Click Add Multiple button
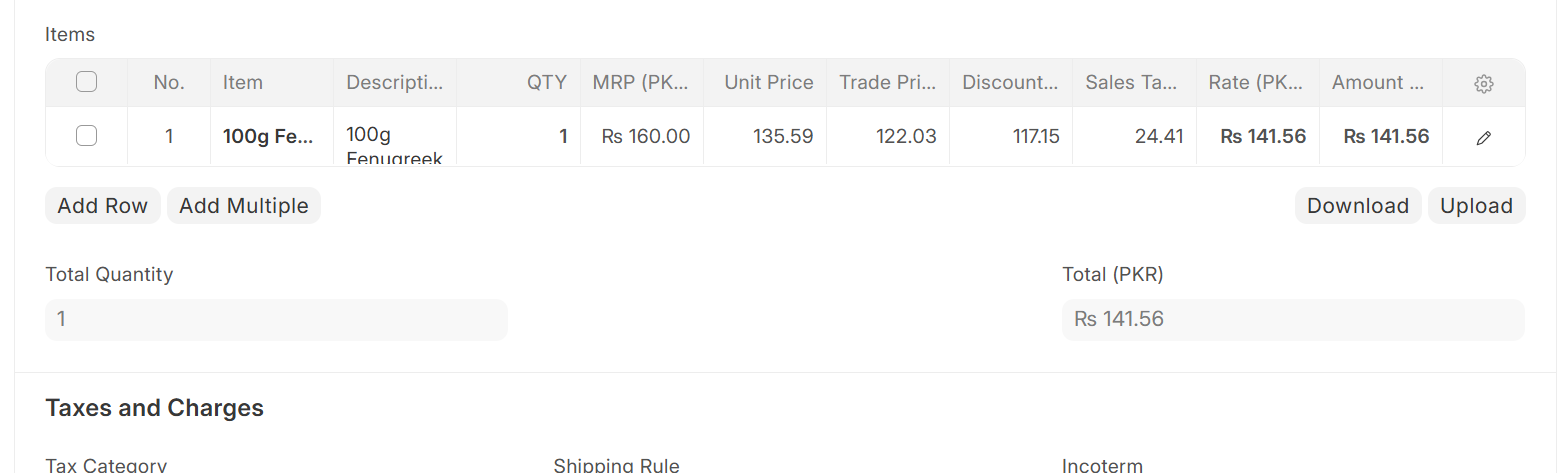This screenshot has width=1557, height=473. tap(244, 206)
